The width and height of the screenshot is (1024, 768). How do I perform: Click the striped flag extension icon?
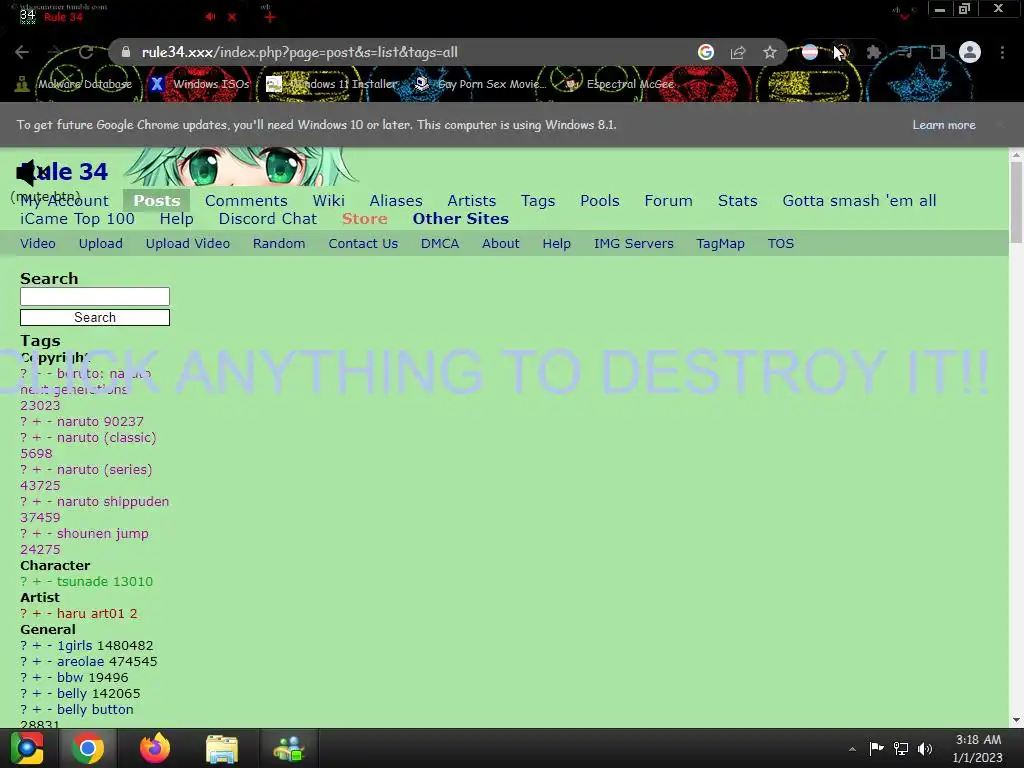[810, 52]
